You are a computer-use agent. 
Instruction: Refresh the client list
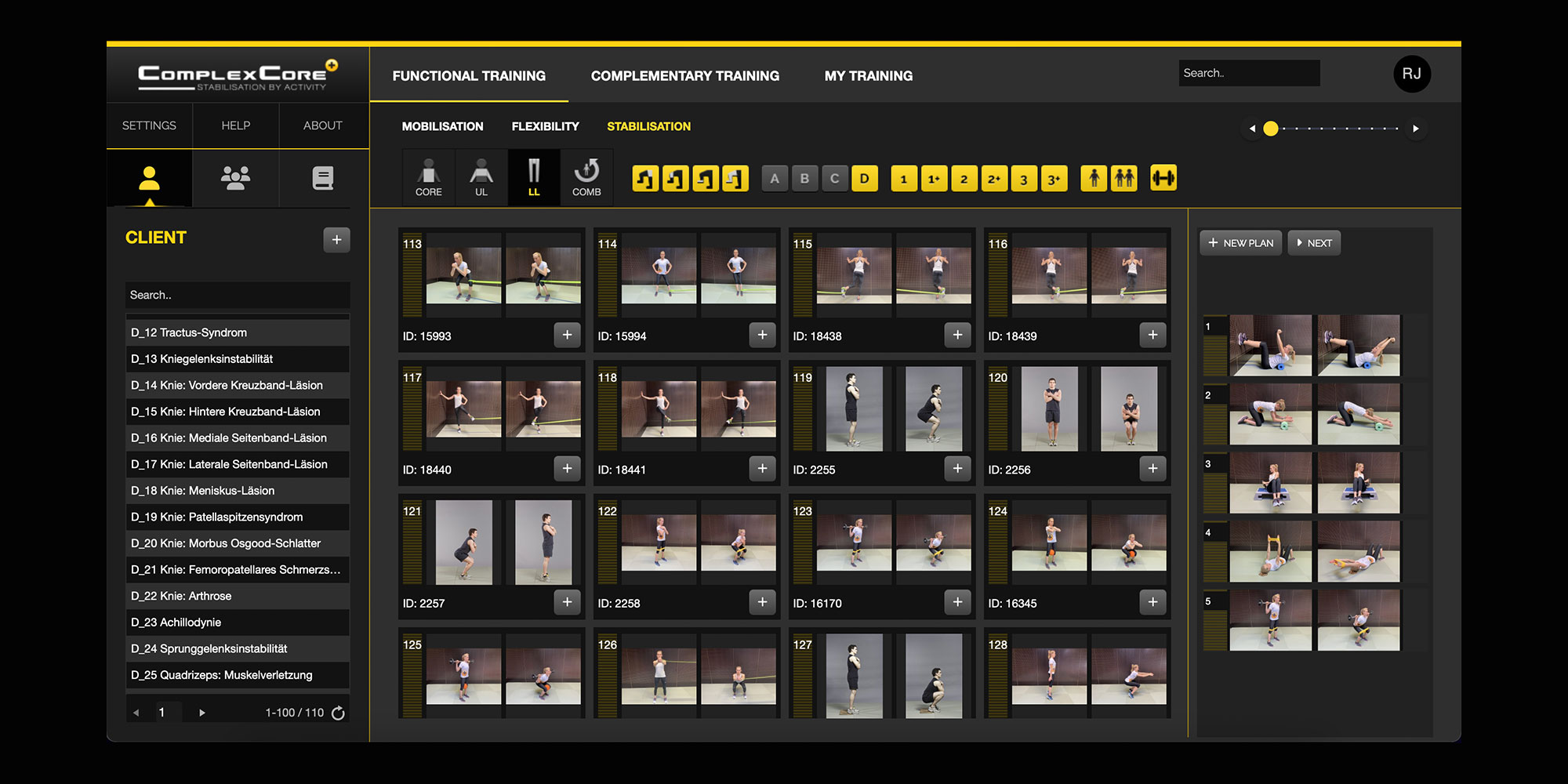(x=338, y=713)
